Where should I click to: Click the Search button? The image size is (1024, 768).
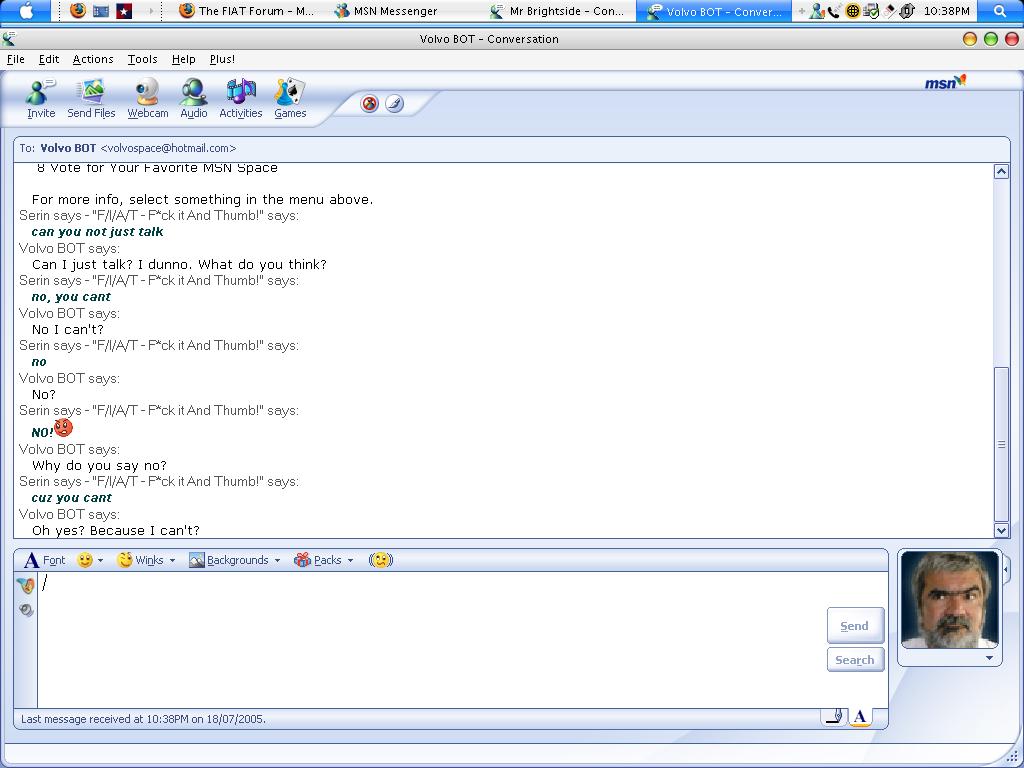[855, 660]
